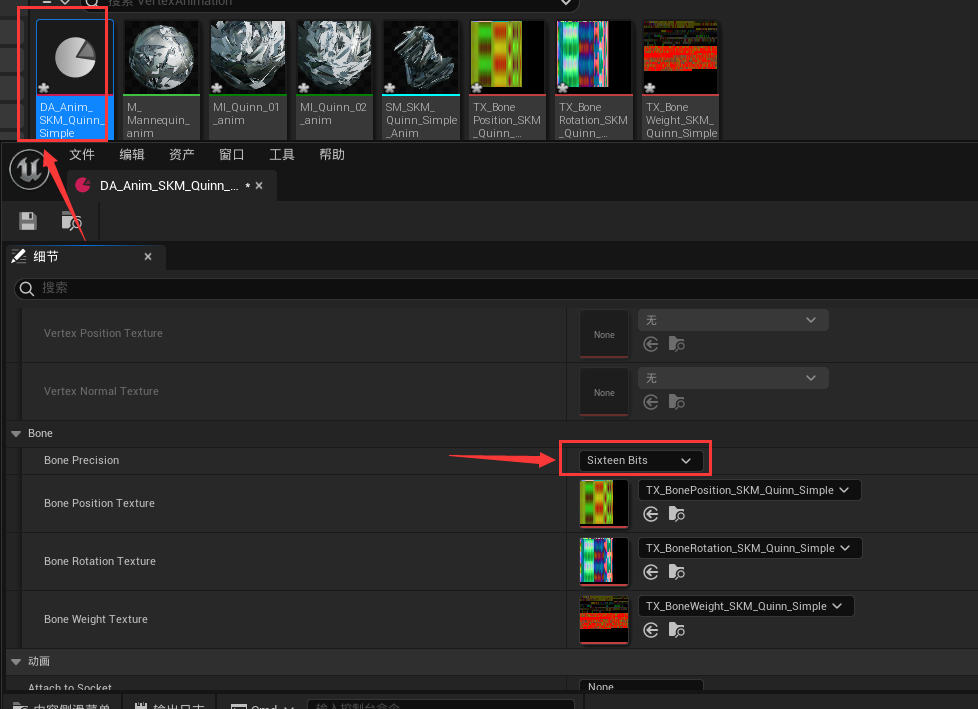The image size is (978, 709).
Task: Open the 资产 menu
Action: [182, 155]
